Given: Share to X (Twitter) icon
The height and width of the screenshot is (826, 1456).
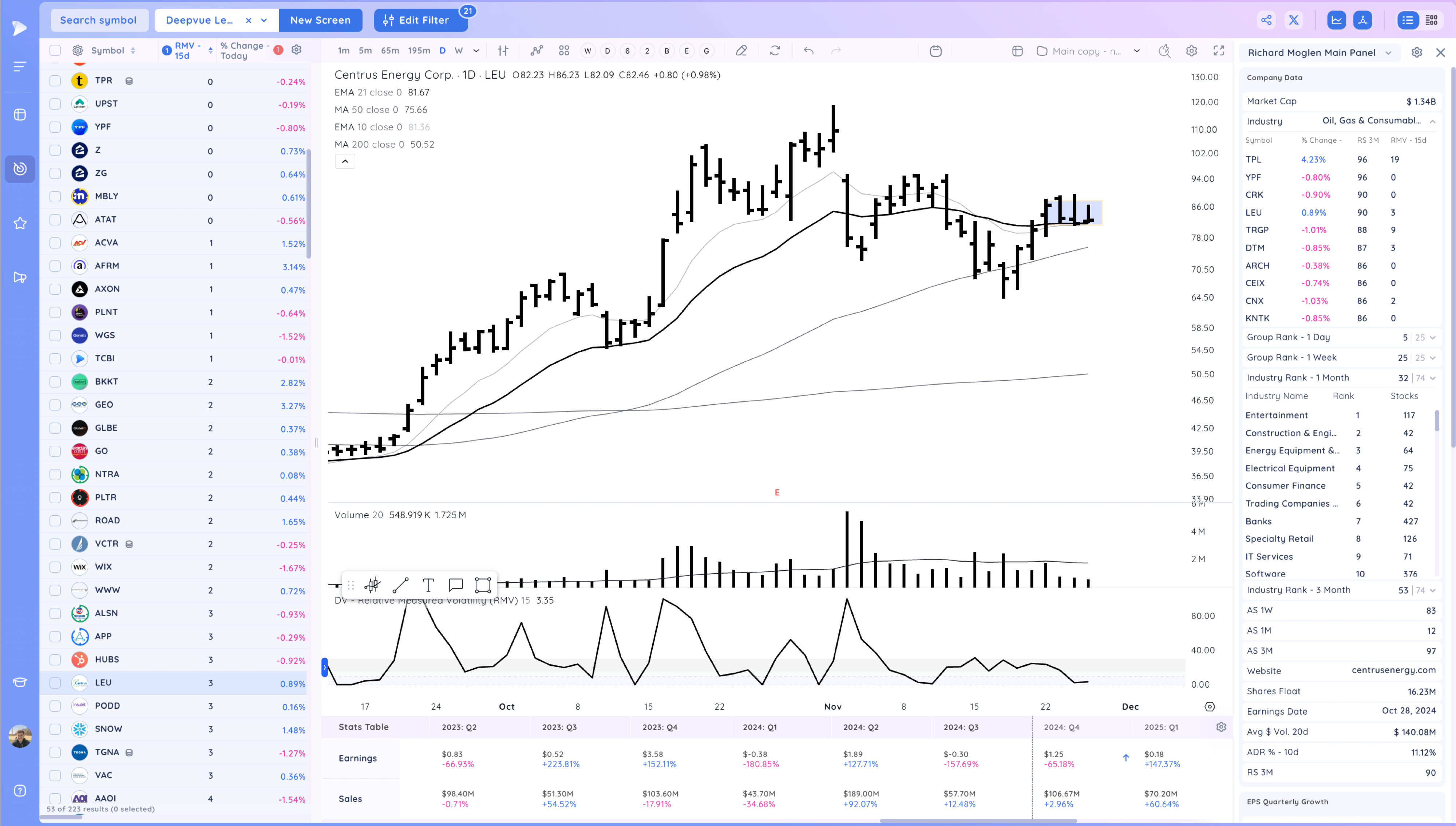Looking at the screenshot, I should (x=1294, y=20).
